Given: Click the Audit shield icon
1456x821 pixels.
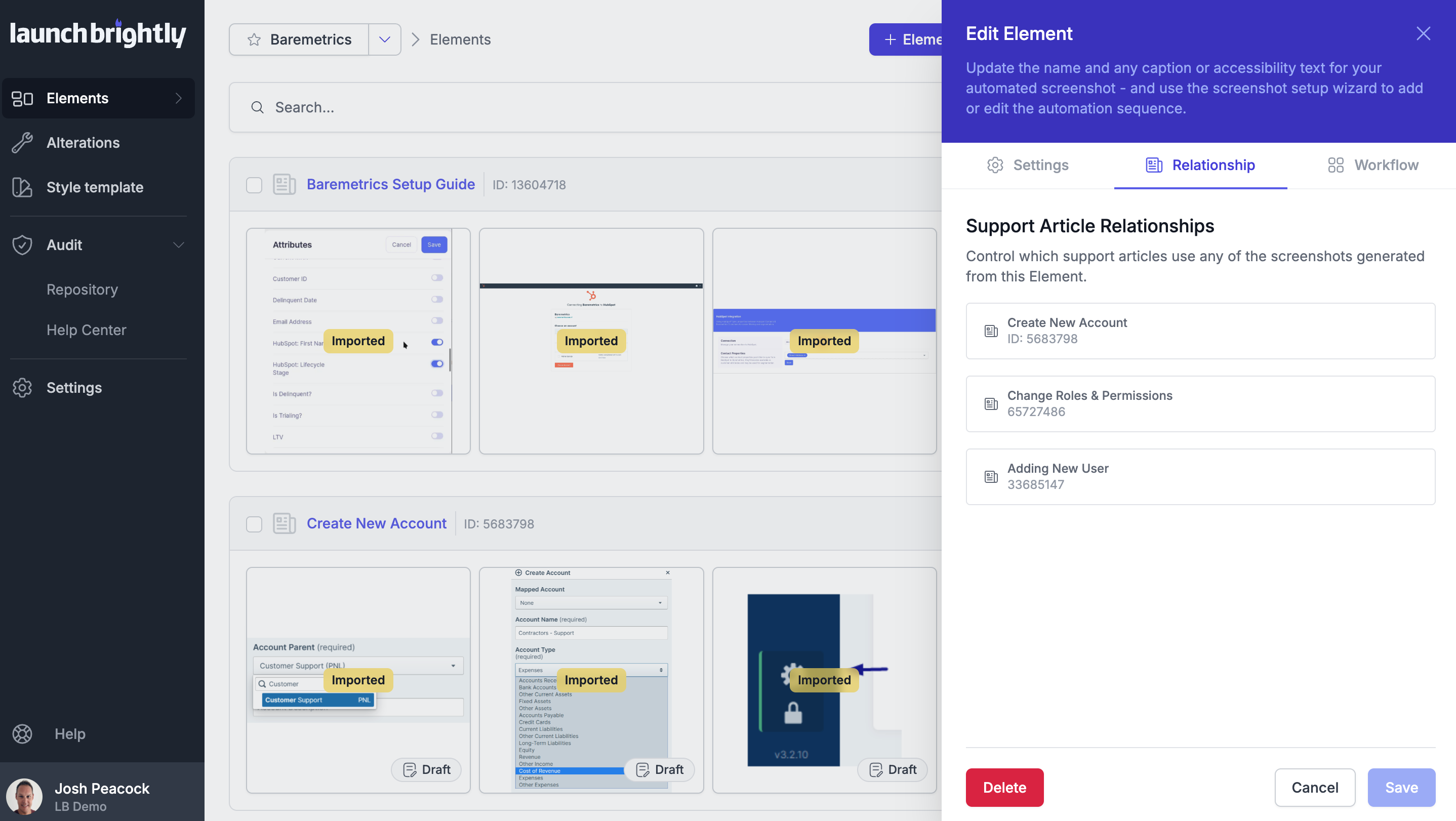Looking at the screenshot, I should coord(22,245).
